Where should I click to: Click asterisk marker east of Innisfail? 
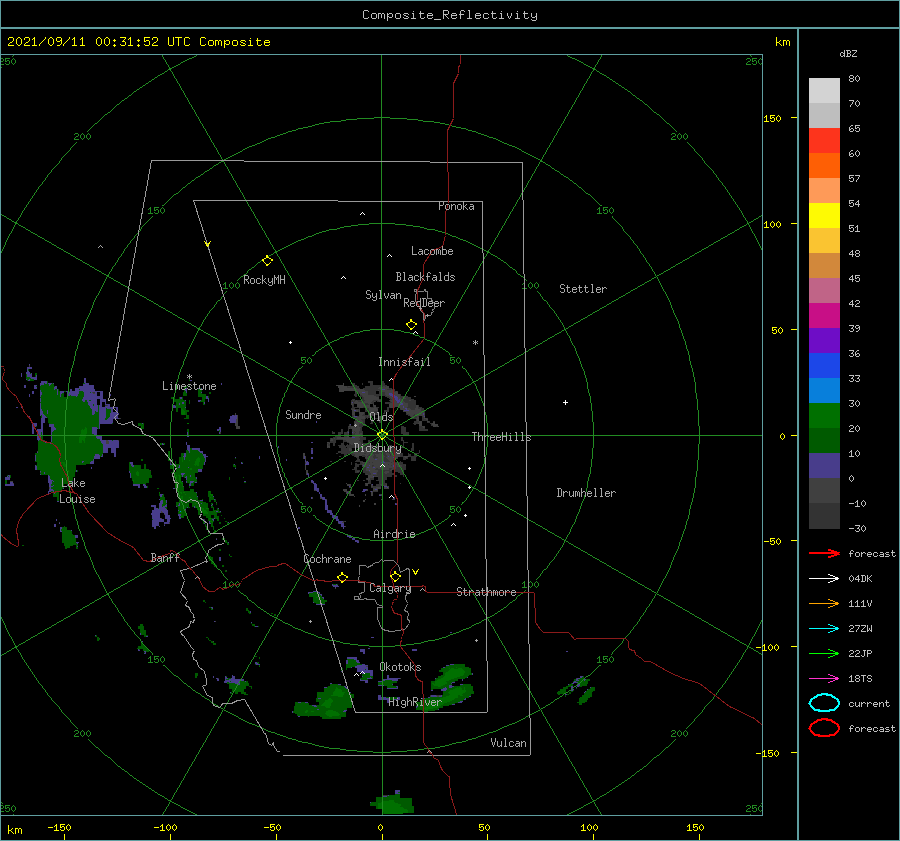coord(475,343)
